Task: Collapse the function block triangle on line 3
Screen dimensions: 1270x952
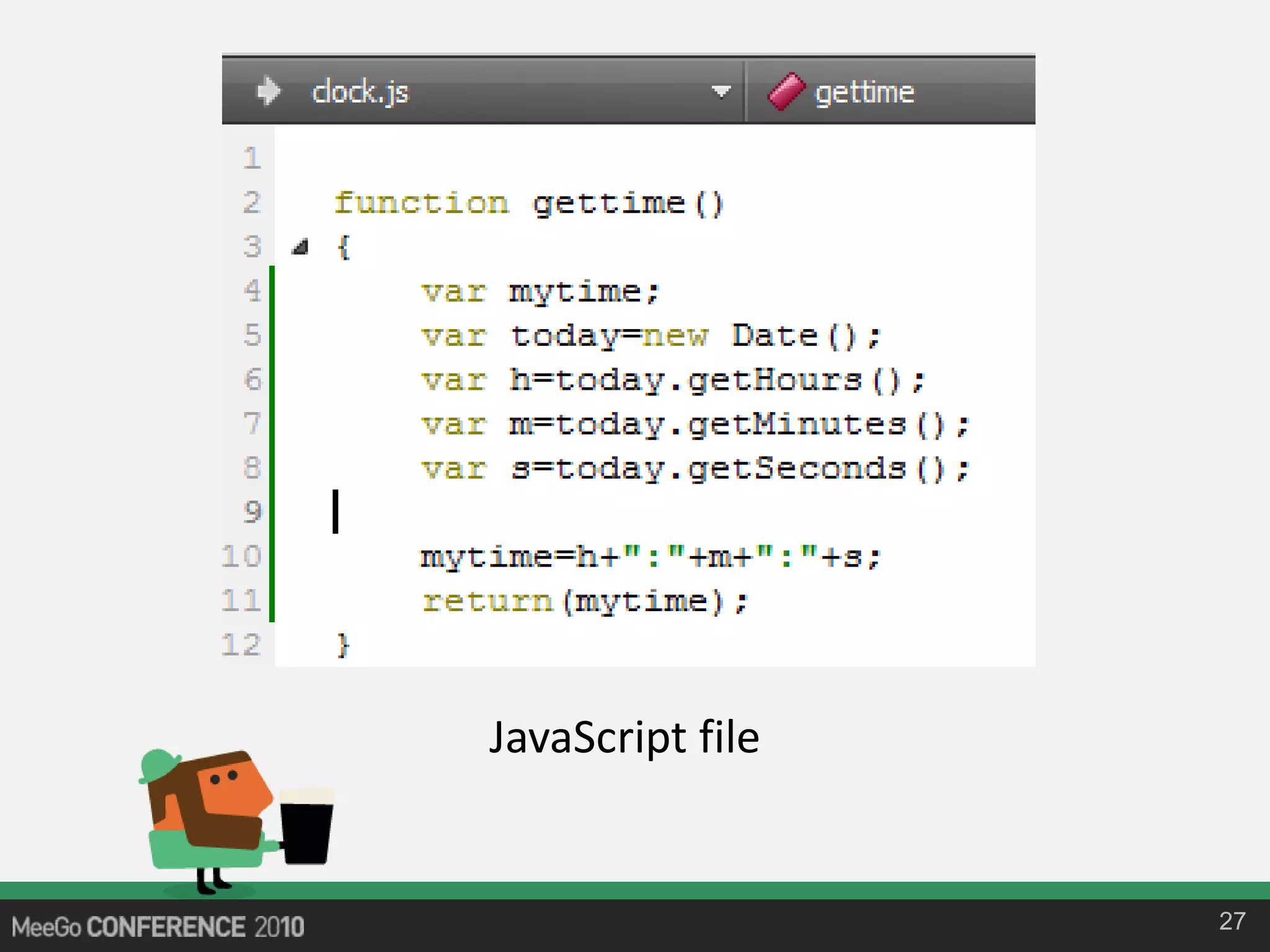Action: [300, 247]
